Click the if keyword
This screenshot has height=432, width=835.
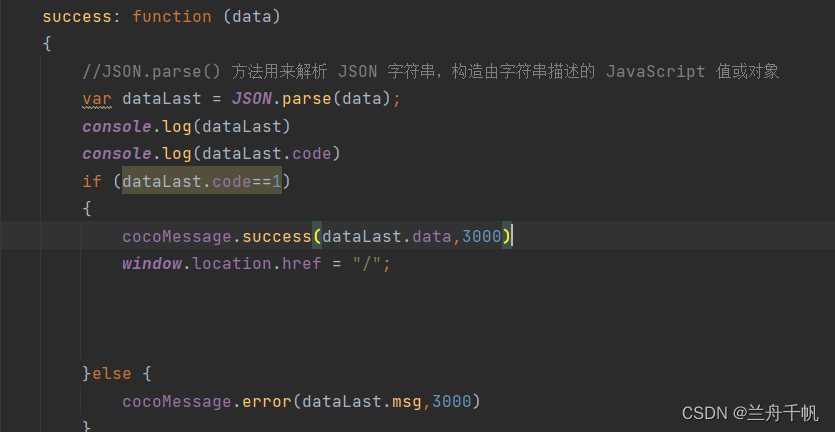click(x=92, y=181)
